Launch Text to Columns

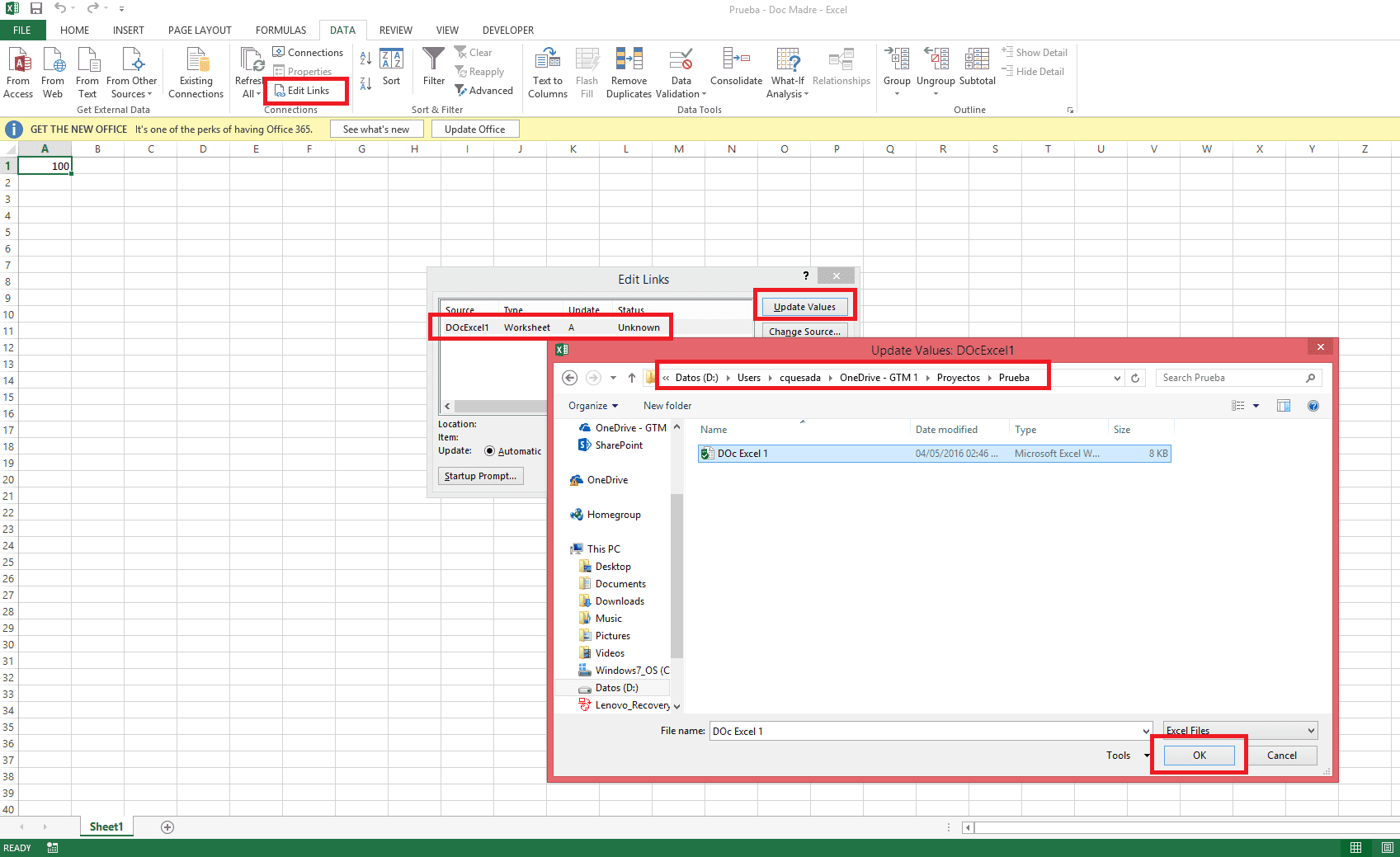548,73
